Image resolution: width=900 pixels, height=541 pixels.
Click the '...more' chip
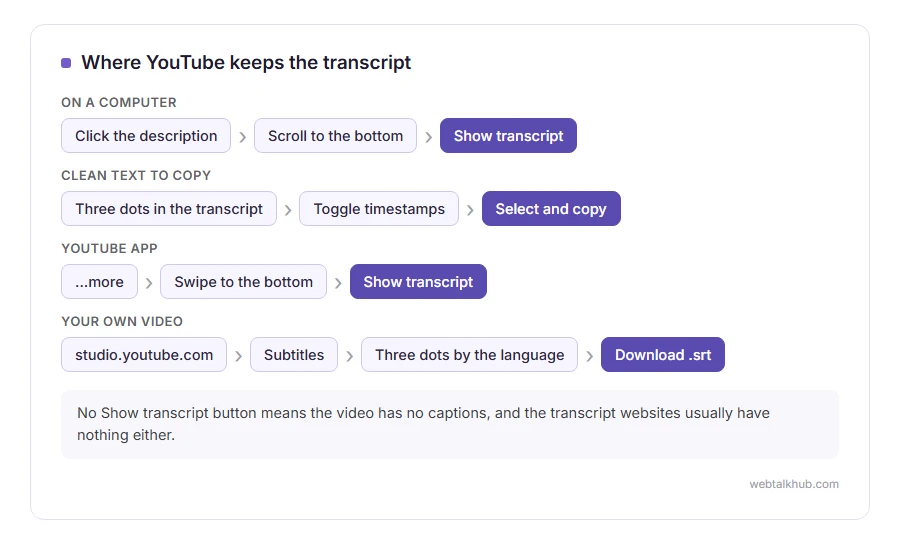pos(99,281)
